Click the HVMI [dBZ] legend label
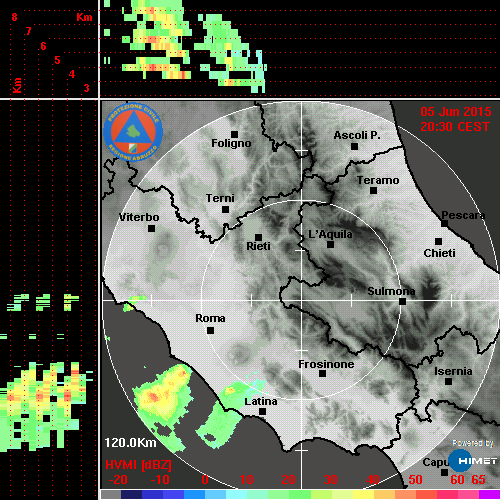Screen dimensions: 500x500 point(138,465)
